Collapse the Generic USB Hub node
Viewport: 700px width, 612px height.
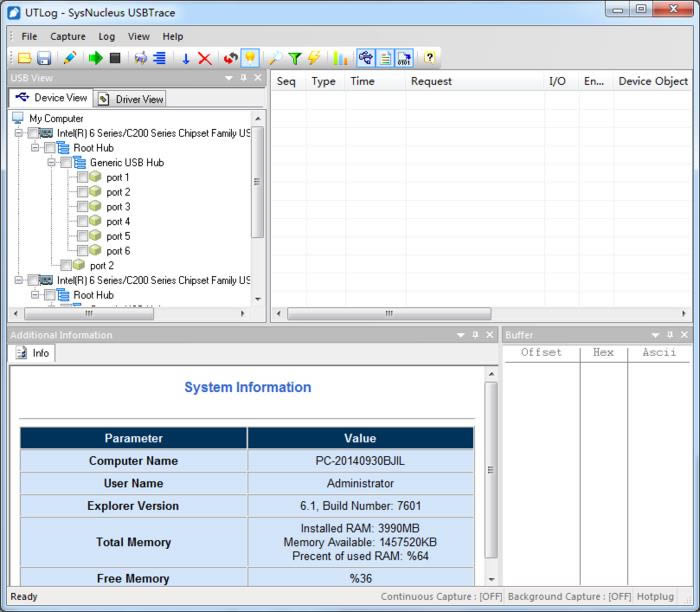(51, 162)
